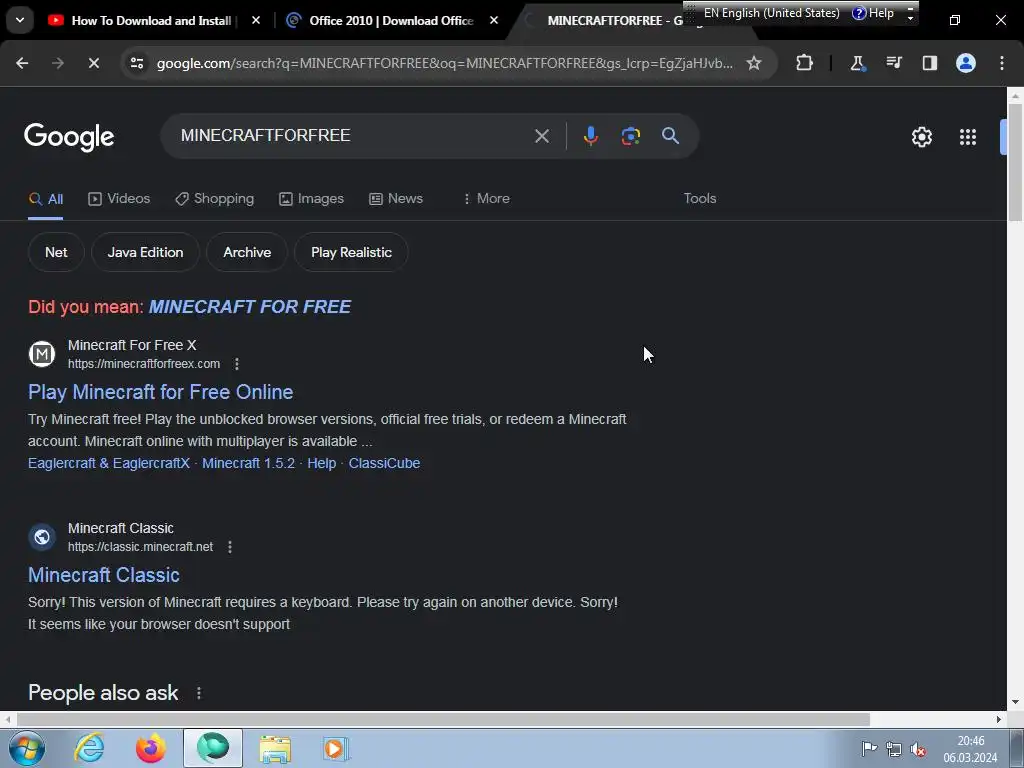Close the Office 2010 tab

(x=494, y=21)
